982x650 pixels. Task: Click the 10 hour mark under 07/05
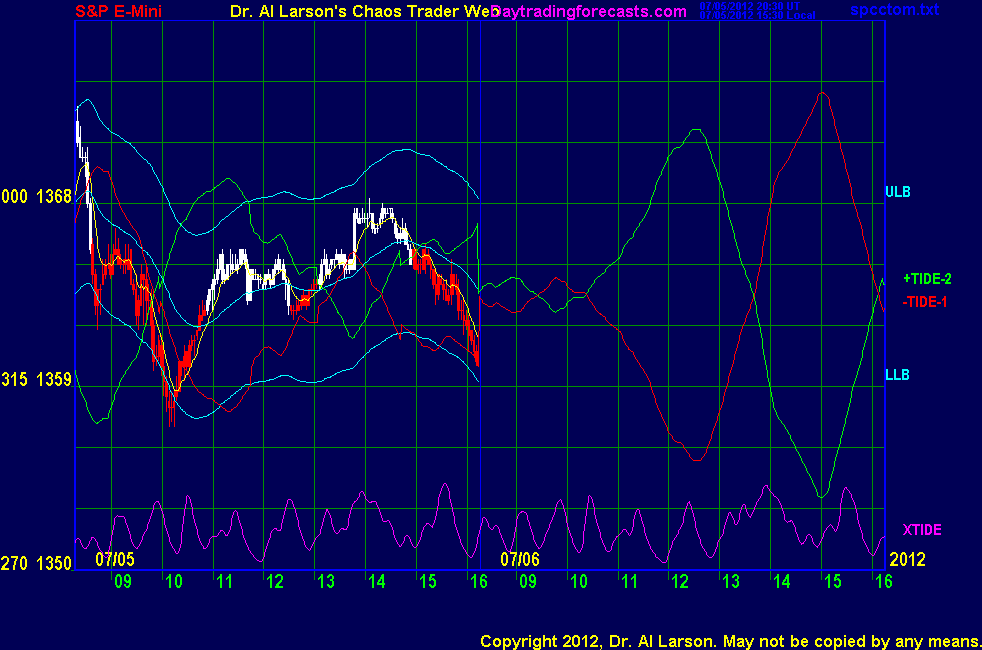[173, 581]
